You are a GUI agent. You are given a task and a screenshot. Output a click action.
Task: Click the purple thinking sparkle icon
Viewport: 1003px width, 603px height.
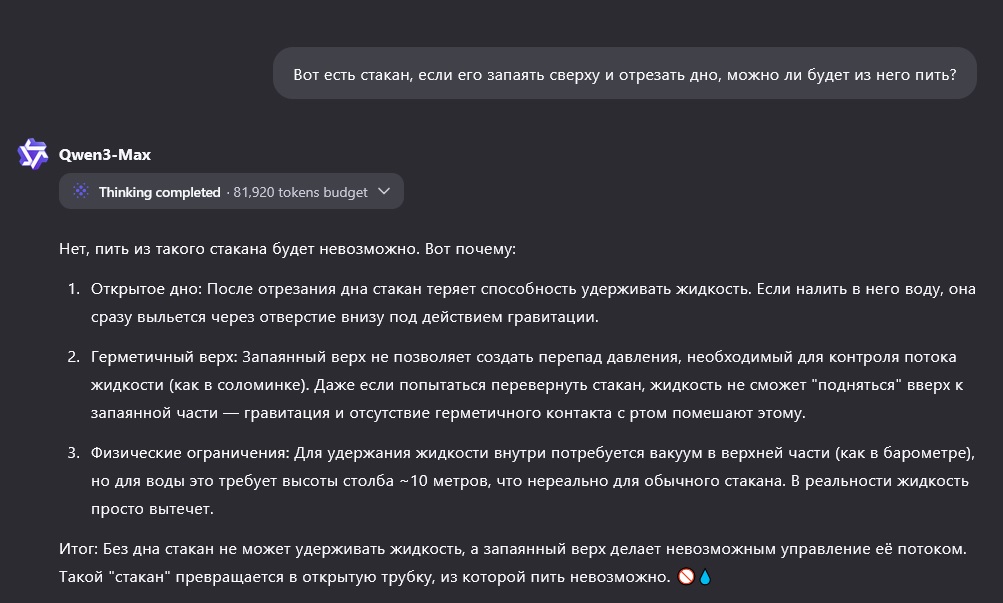[81, 192]
